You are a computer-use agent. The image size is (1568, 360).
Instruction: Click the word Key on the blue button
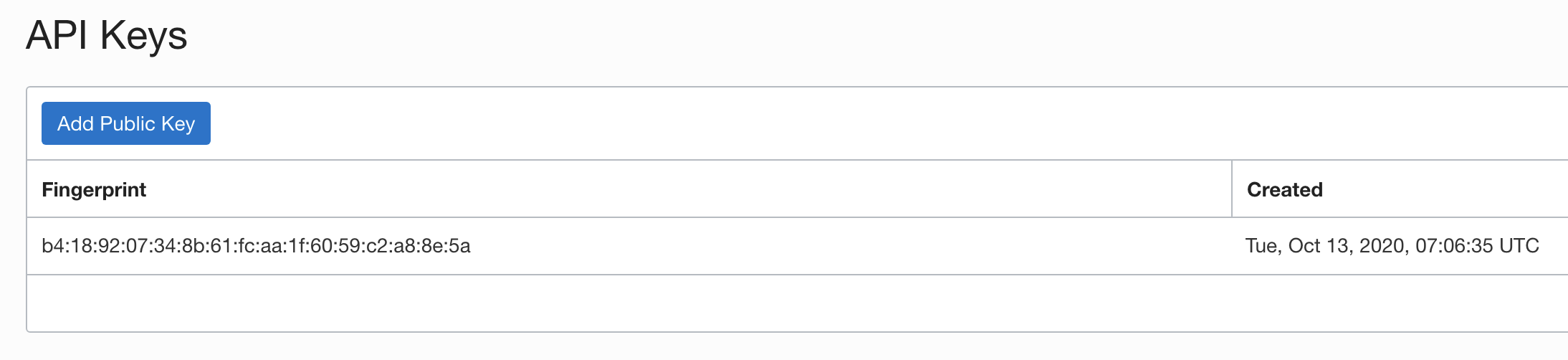[x=178, y=124]
